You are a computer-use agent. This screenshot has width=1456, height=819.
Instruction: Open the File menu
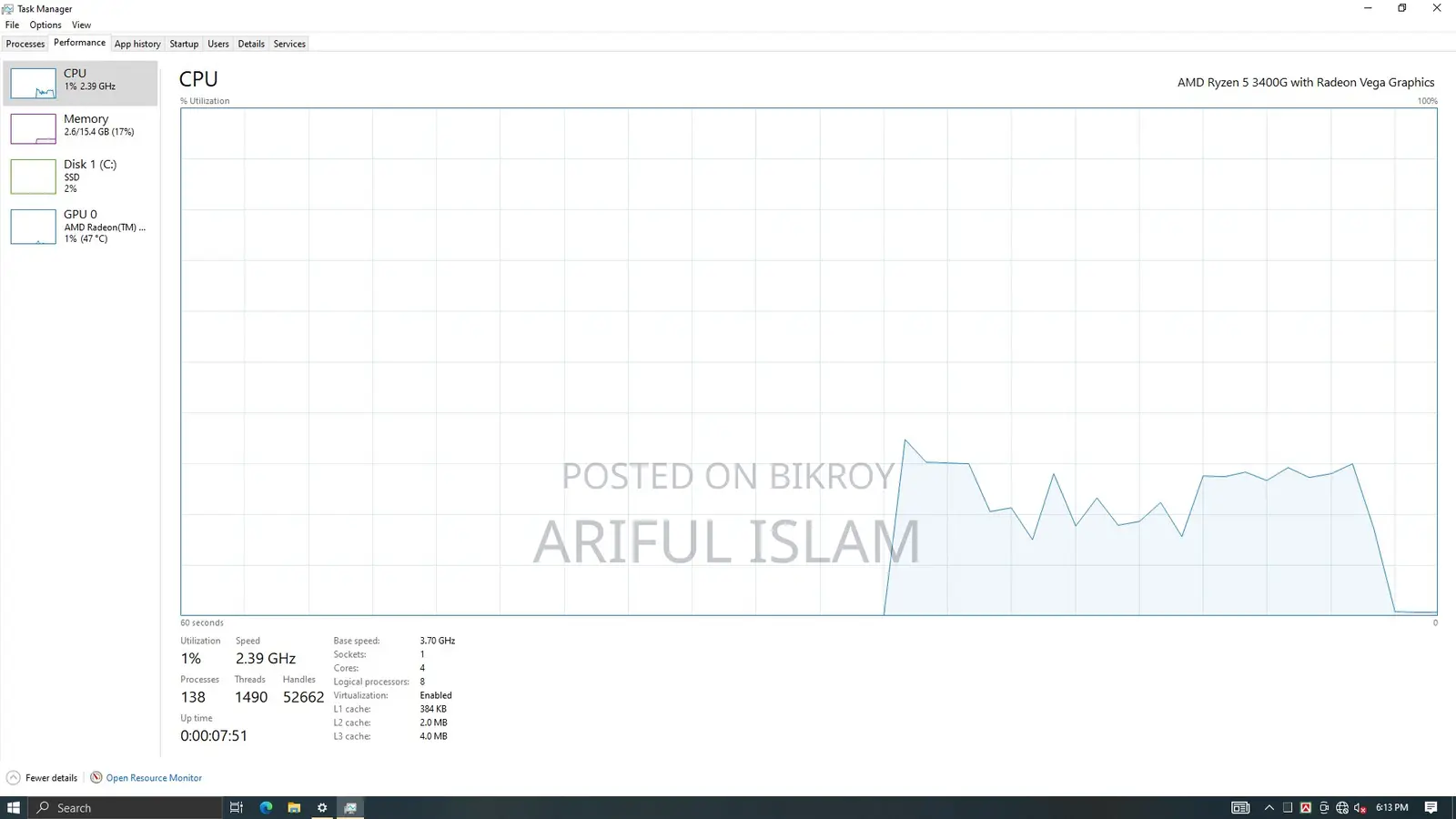12,25
